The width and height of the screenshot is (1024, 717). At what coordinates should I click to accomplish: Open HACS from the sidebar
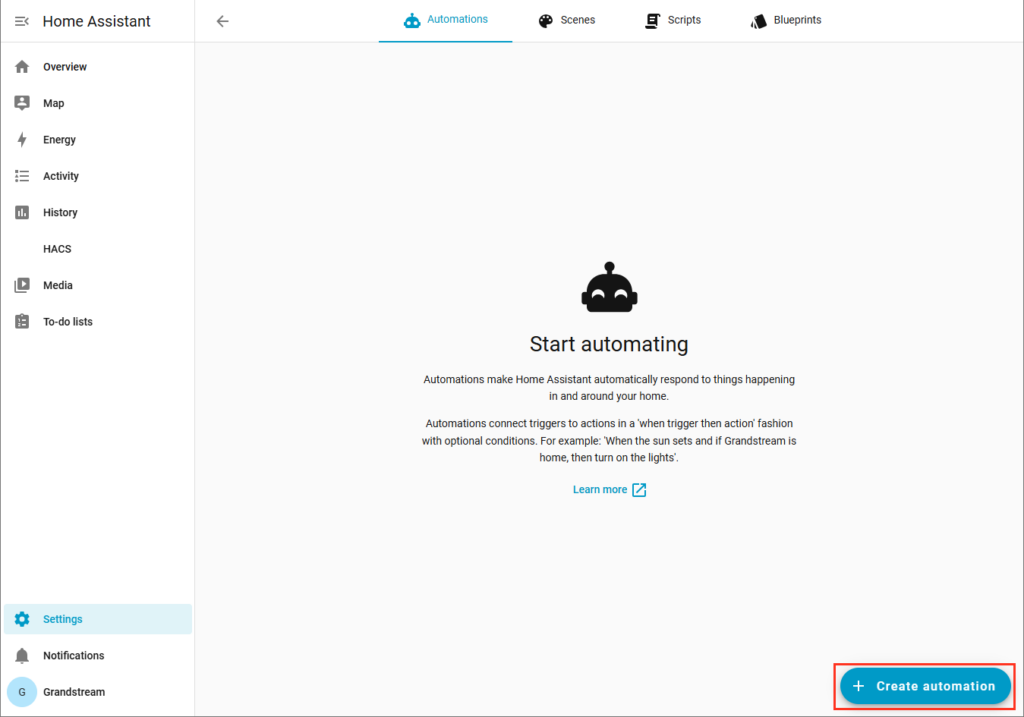(98, 249)
